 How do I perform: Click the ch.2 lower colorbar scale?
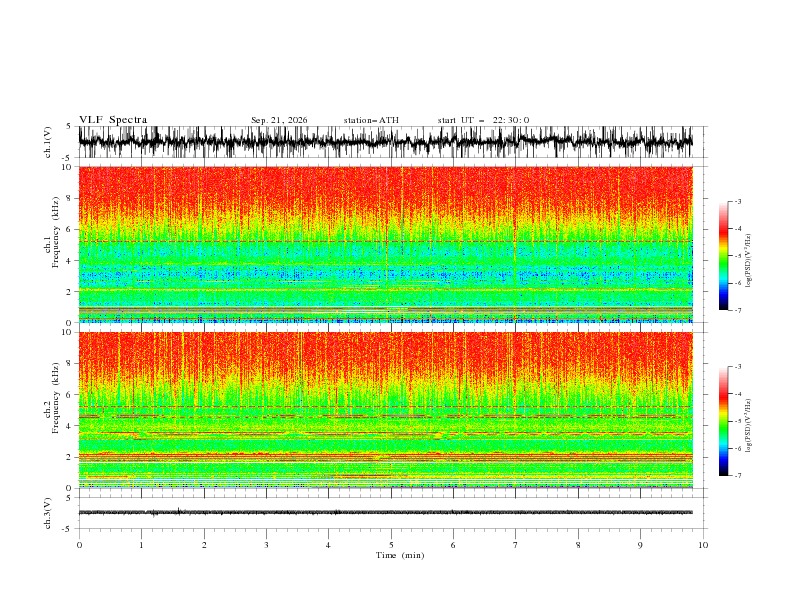[723, 421]
